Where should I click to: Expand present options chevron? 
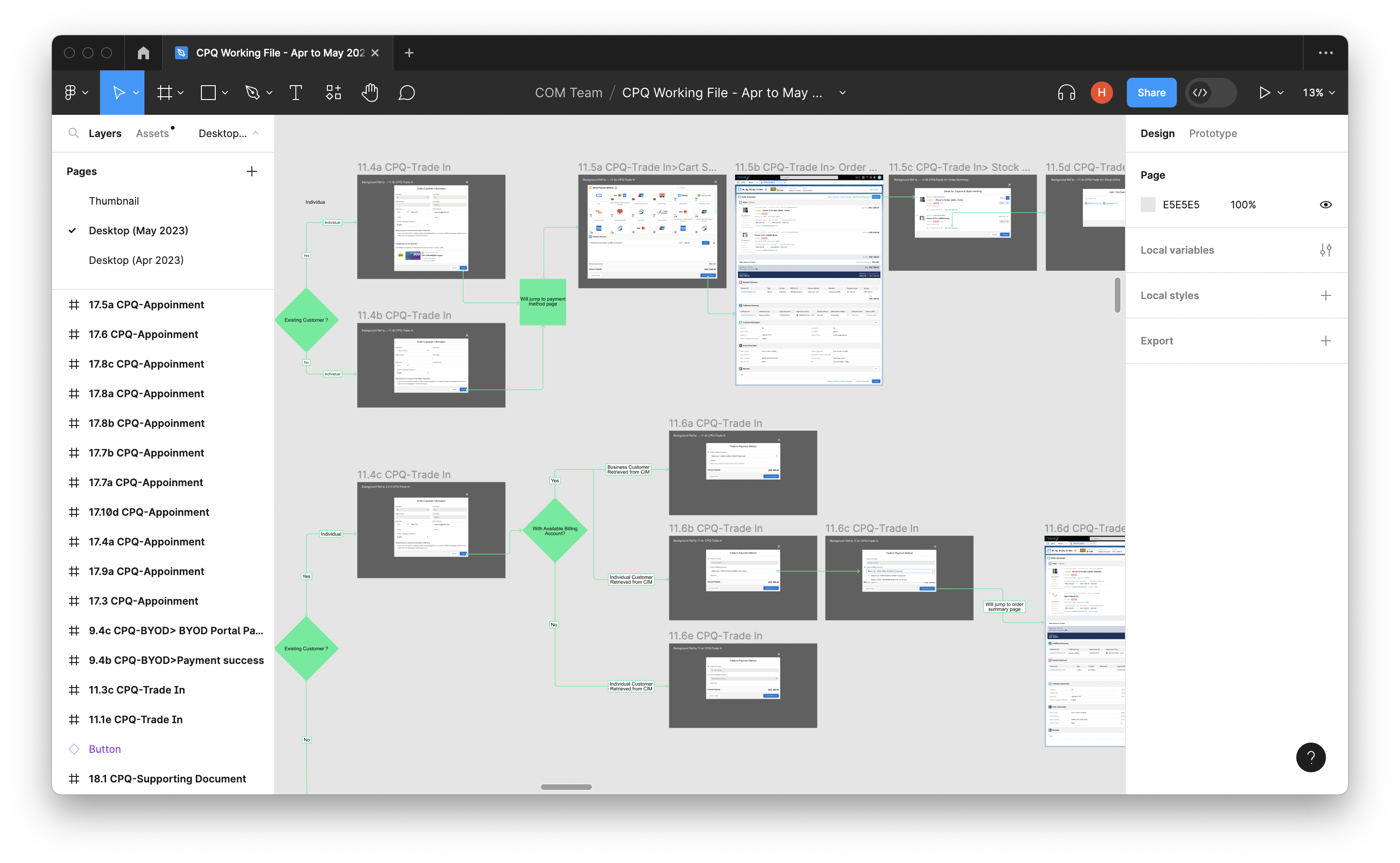(1280, 93)
